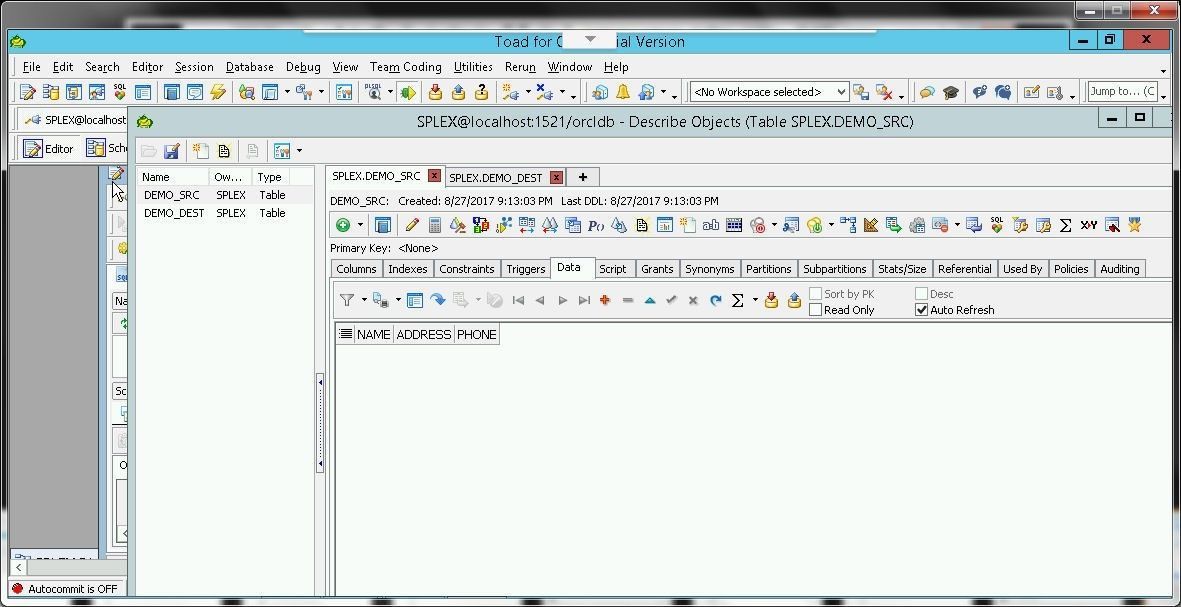
Task: Click the yellow bell alerts icon
Action: click(623, 92)
